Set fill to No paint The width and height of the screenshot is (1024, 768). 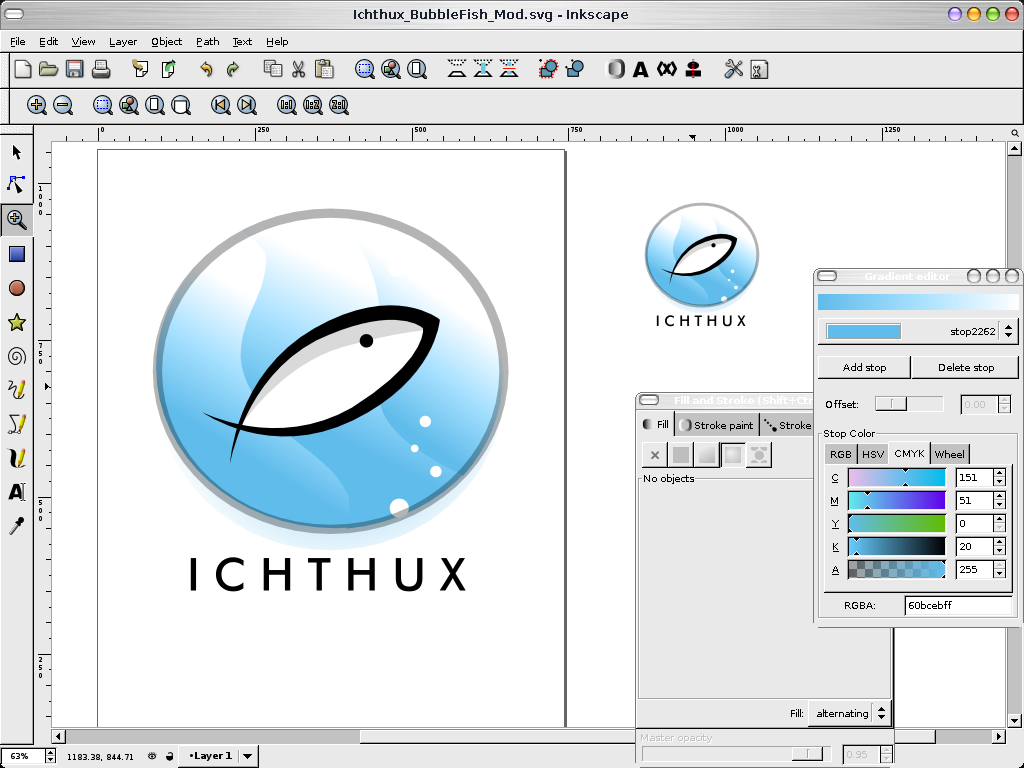tap(655, 455)
